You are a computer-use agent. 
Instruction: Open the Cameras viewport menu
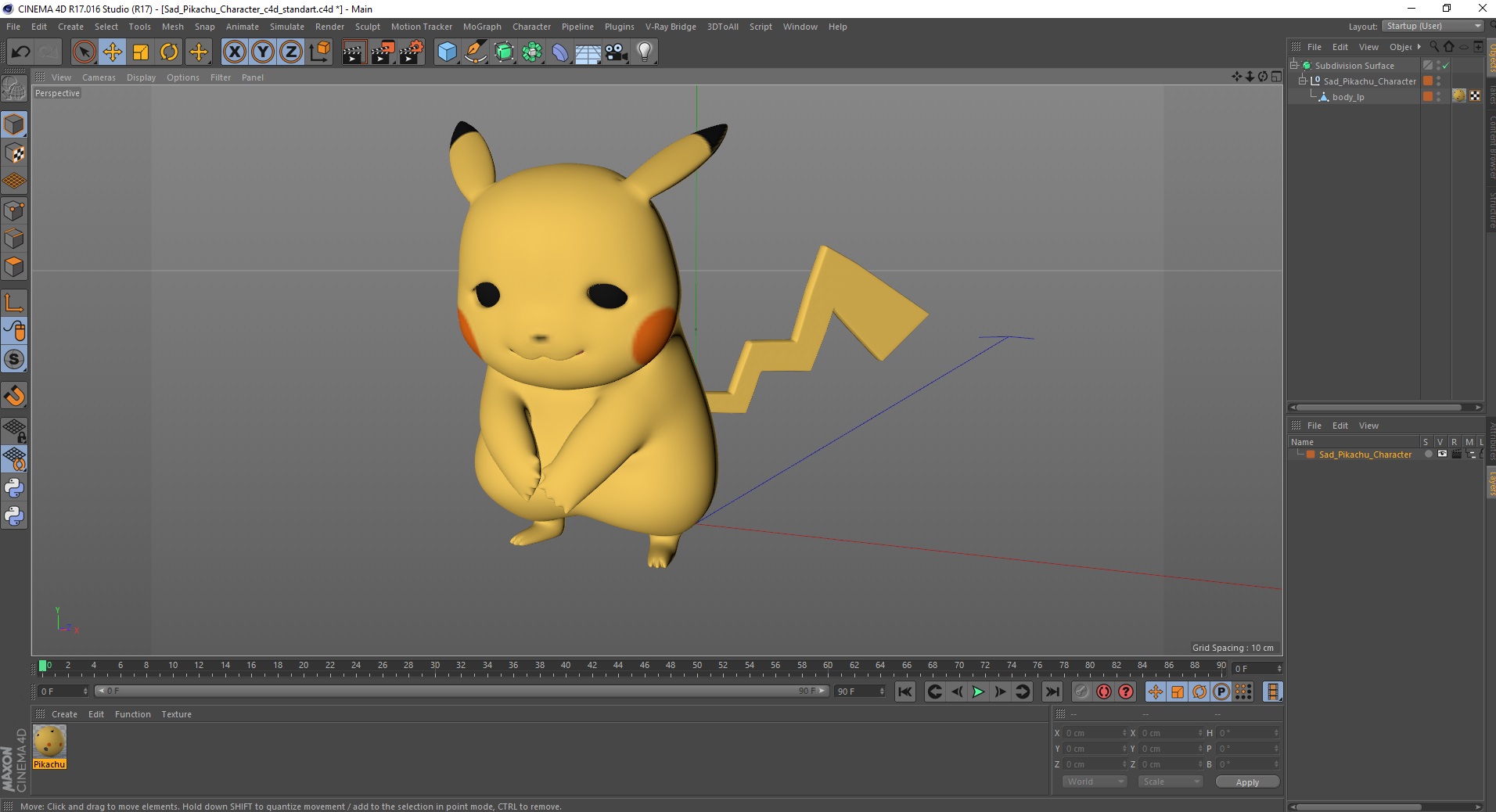coord(99,77)
